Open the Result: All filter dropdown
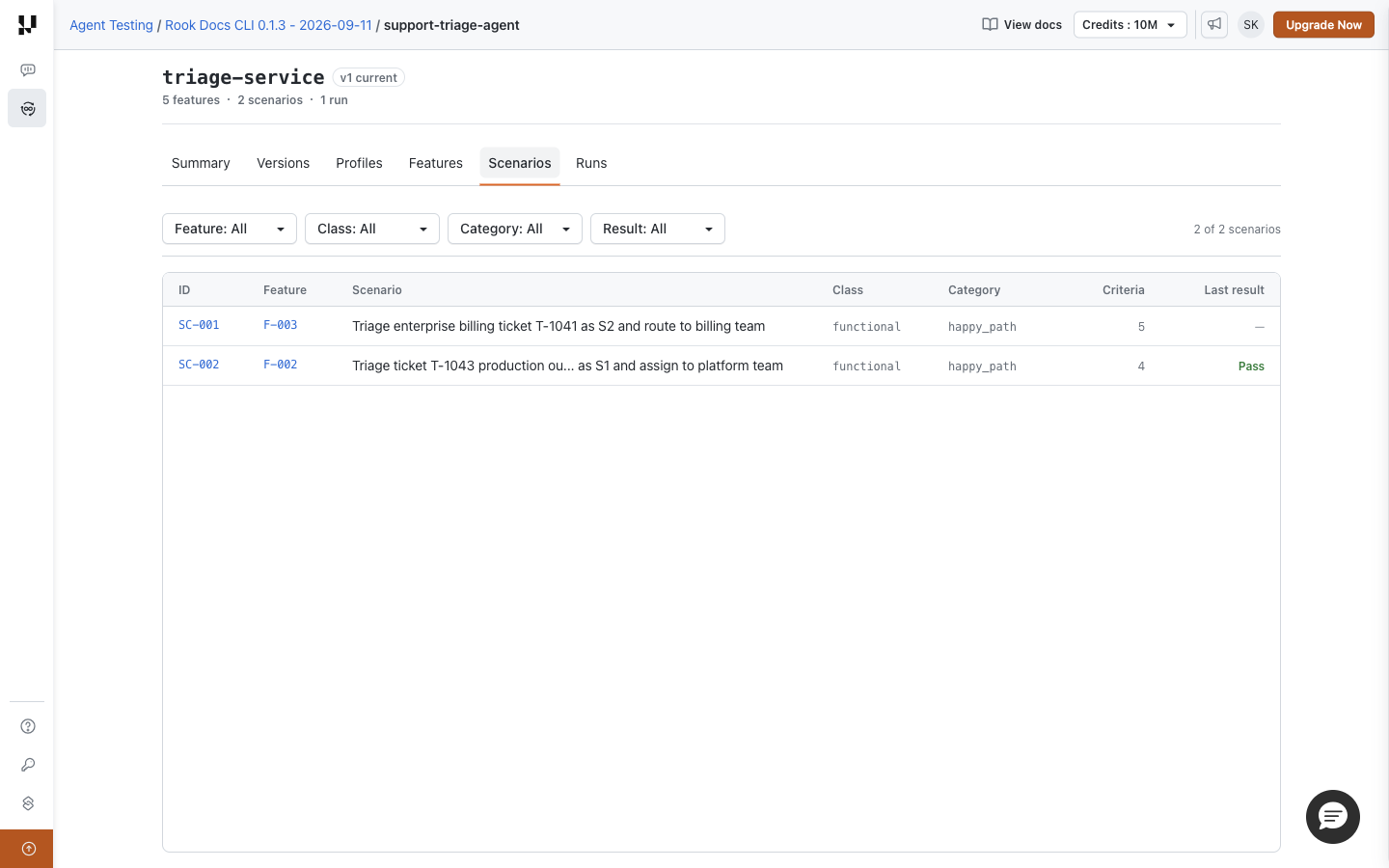The height and width of the screenshot is (868, 1389). point(658,229)
